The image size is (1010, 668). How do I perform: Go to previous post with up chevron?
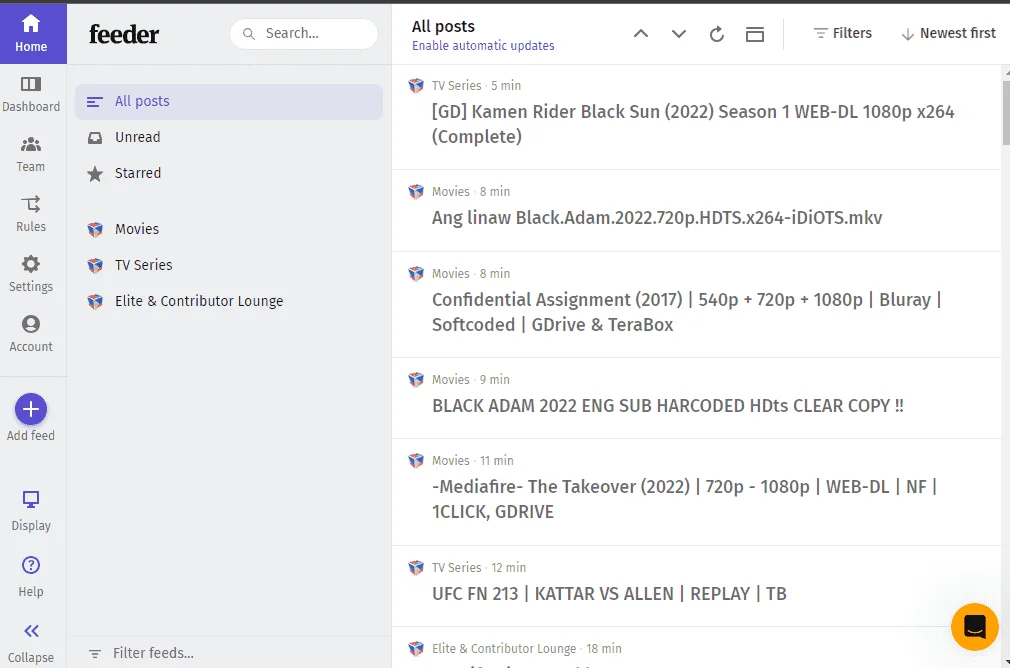[641, 33]
